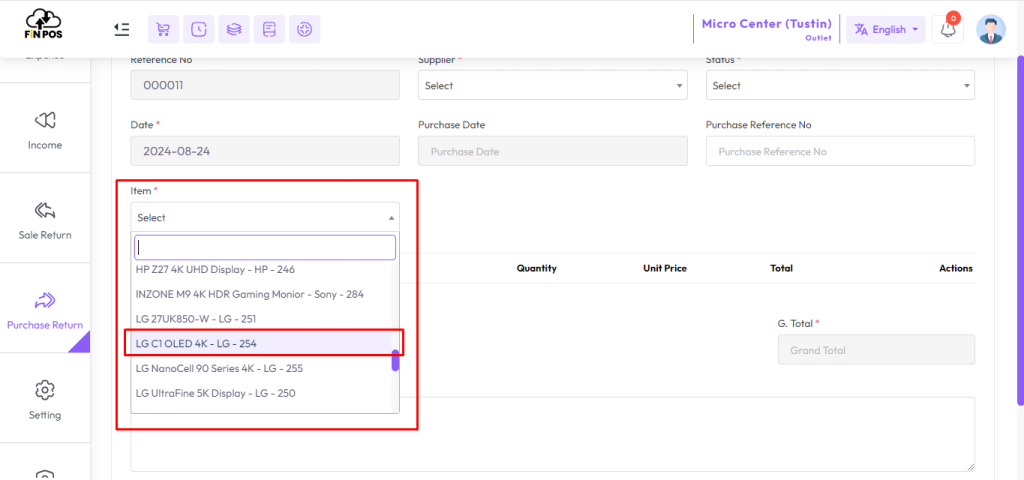Viewport: 1024px width, 480px height.
Task: Click the Total column header
Action: click(x=781, y=268)
